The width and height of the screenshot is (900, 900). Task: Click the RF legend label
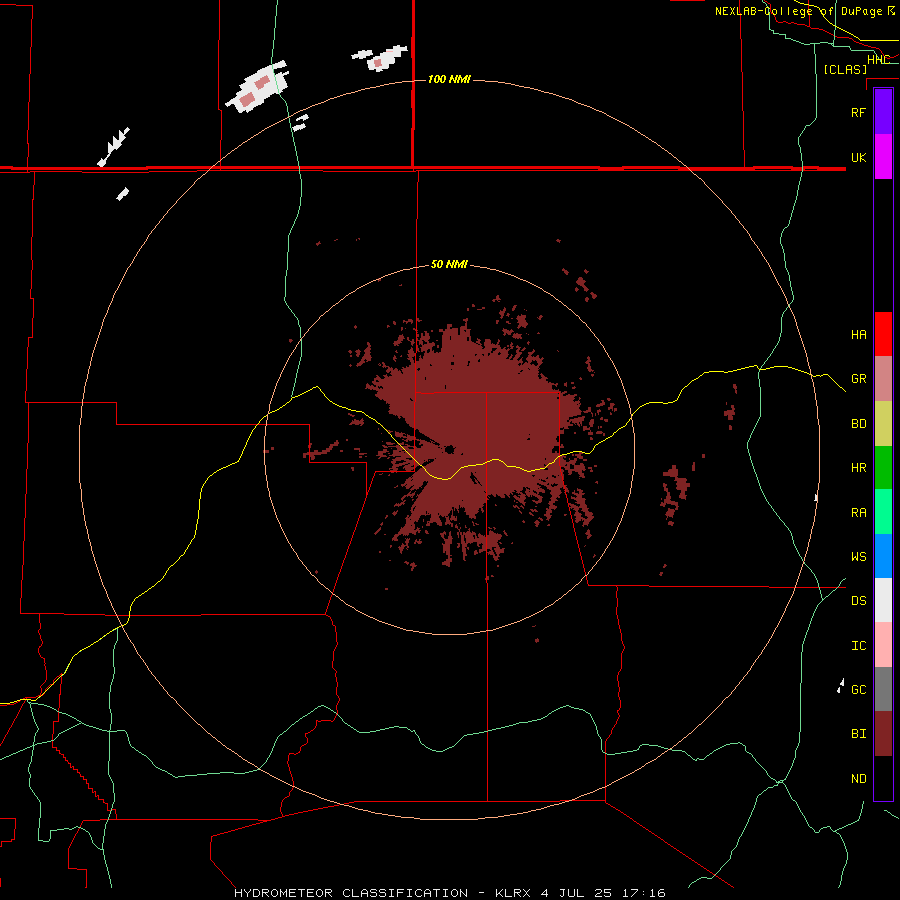(x=858, y=112)
